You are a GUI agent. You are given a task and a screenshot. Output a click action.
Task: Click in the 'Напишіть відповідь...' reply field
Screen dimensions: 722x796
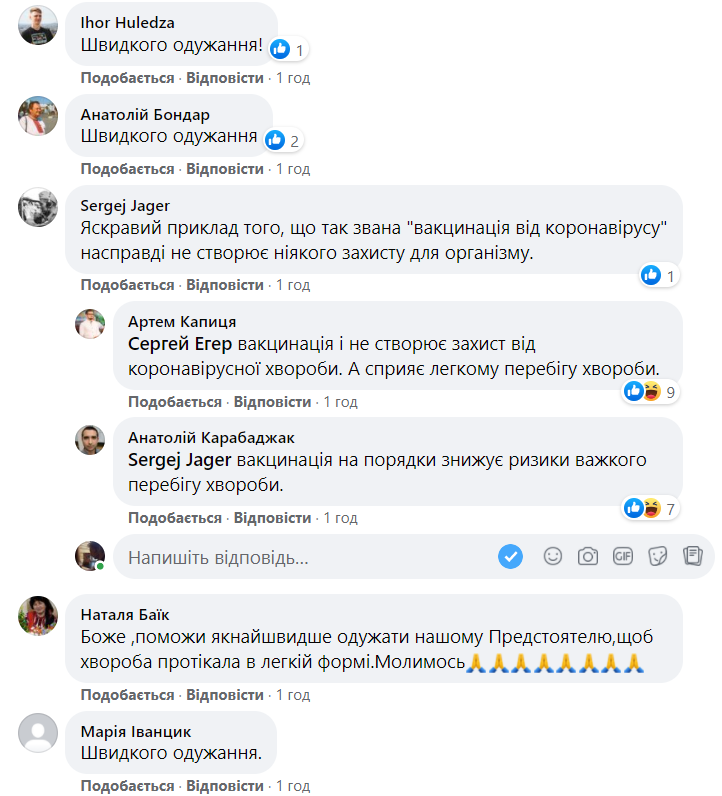pyautogui.click(x=300, y=557)
